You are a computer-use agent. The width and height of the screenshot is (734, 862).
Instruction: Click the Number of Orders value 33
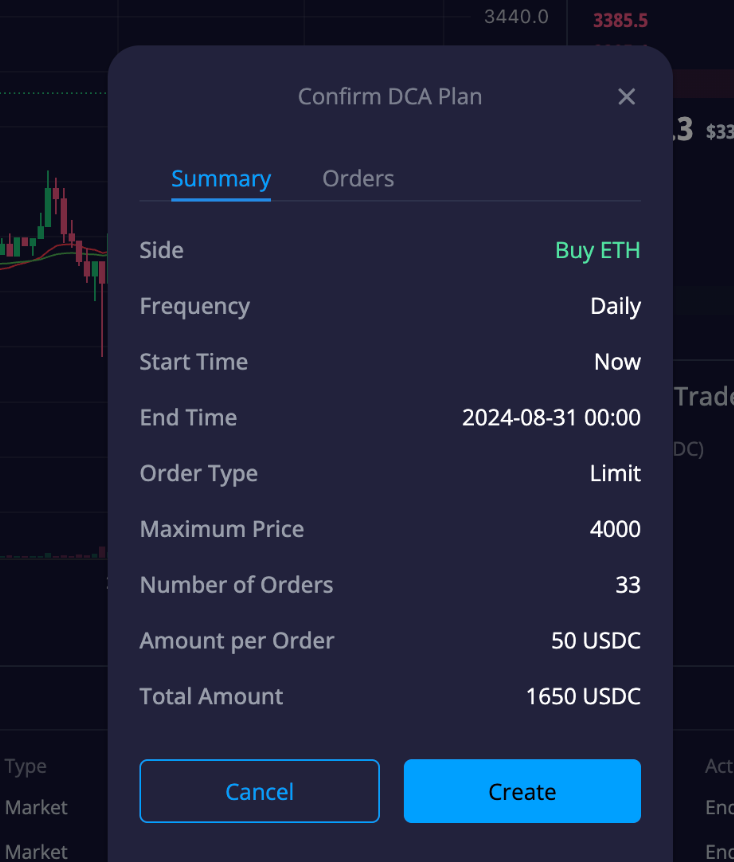628,585
